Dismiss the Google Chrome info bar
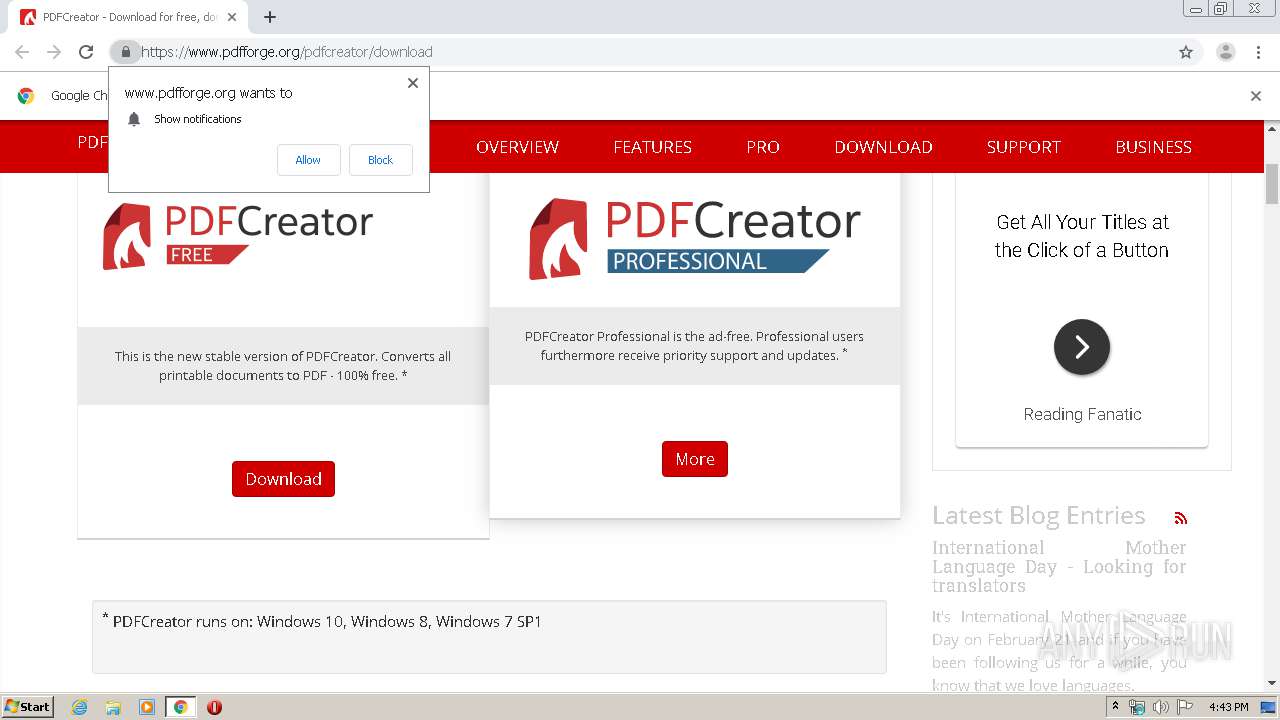 point(1256,96)
